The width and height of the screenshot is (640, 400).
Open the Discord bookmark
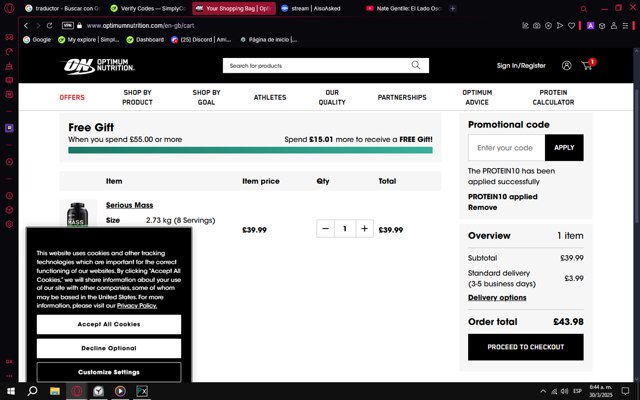pyautogui.click(x=201, y=40)
